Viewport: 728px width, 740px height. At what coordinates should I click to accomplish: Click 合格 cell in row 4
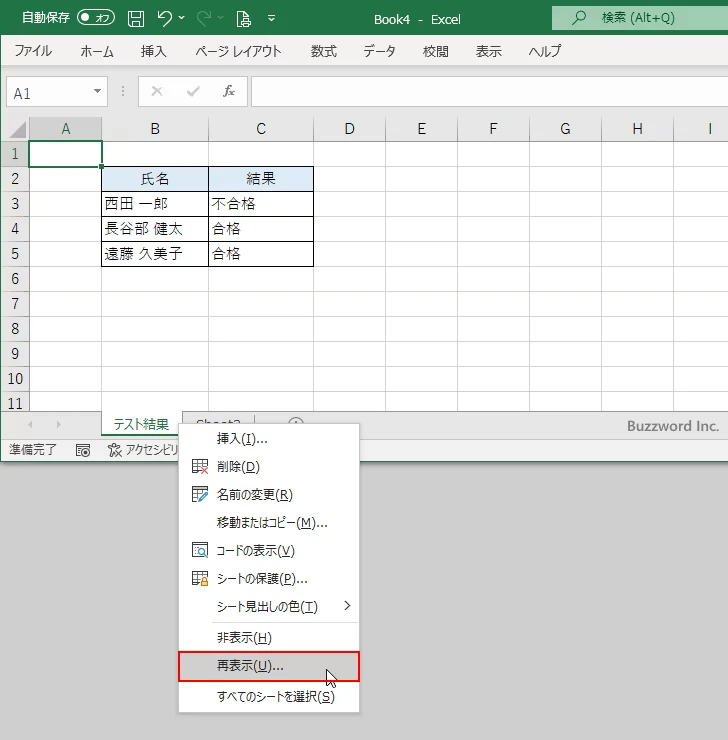261,229
